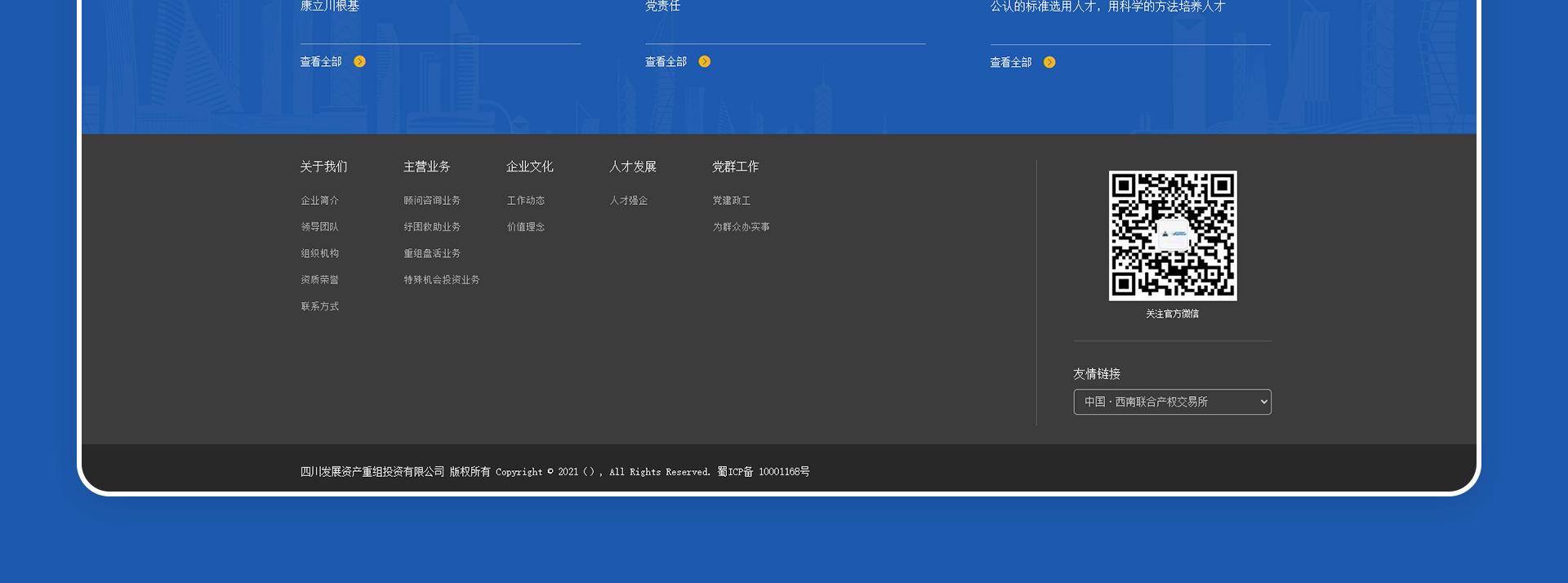
Task: Select the 顾问咨询业务 link
Action: (431, 201)
